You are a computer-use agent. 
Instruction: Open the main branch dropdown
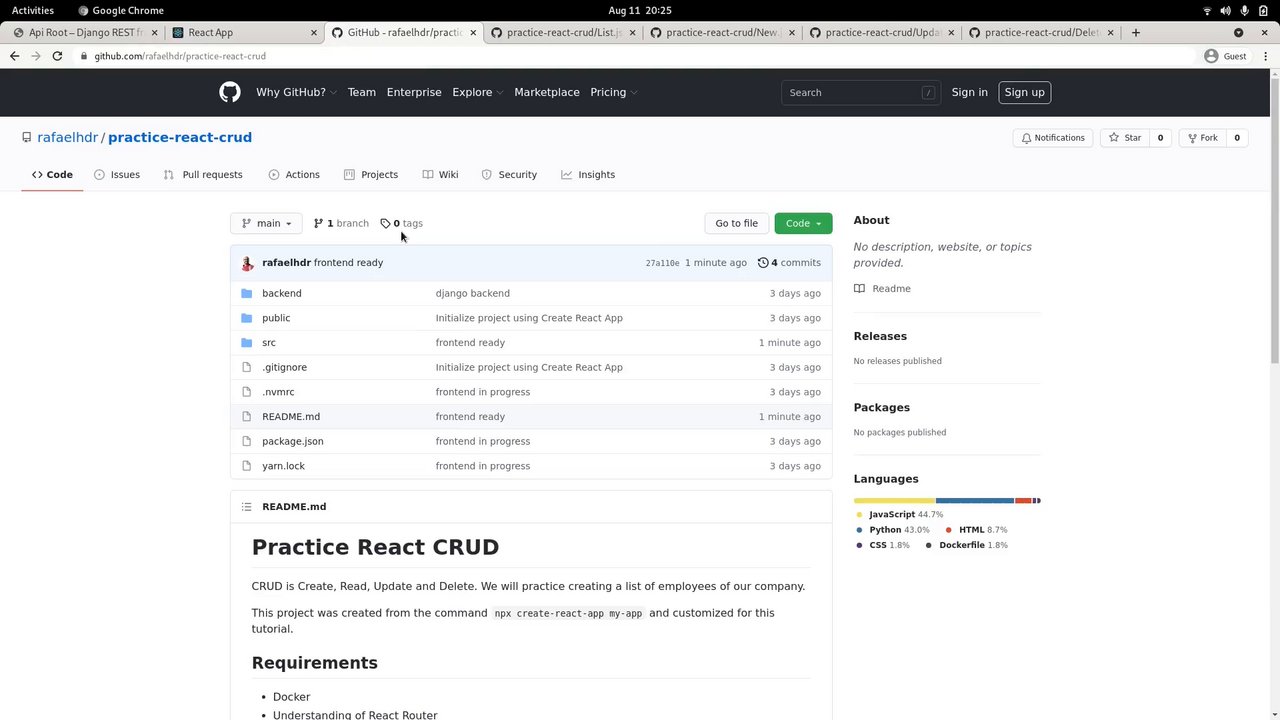click(x=266, y=223)
